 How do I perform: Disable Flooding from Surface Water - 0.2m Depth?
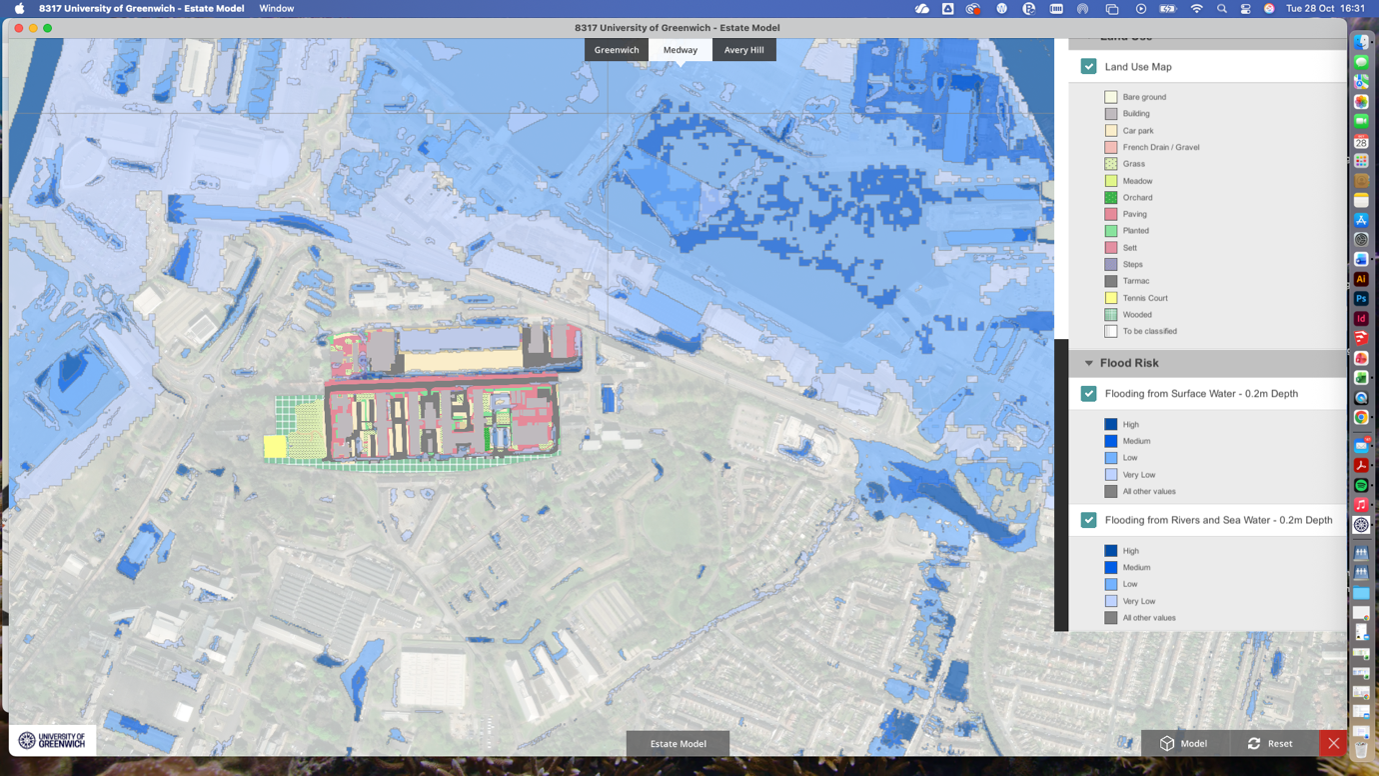coord(1089,394)
